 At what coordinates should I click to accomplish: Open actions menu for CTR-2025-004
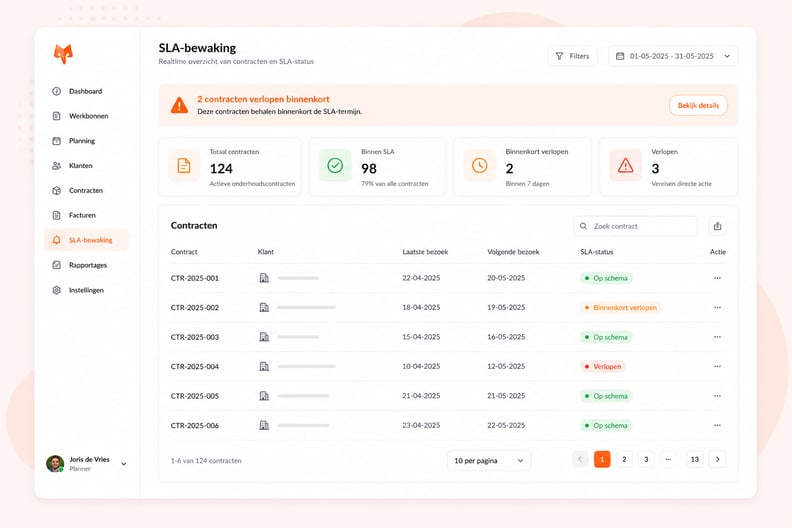[x=717, y=366]
